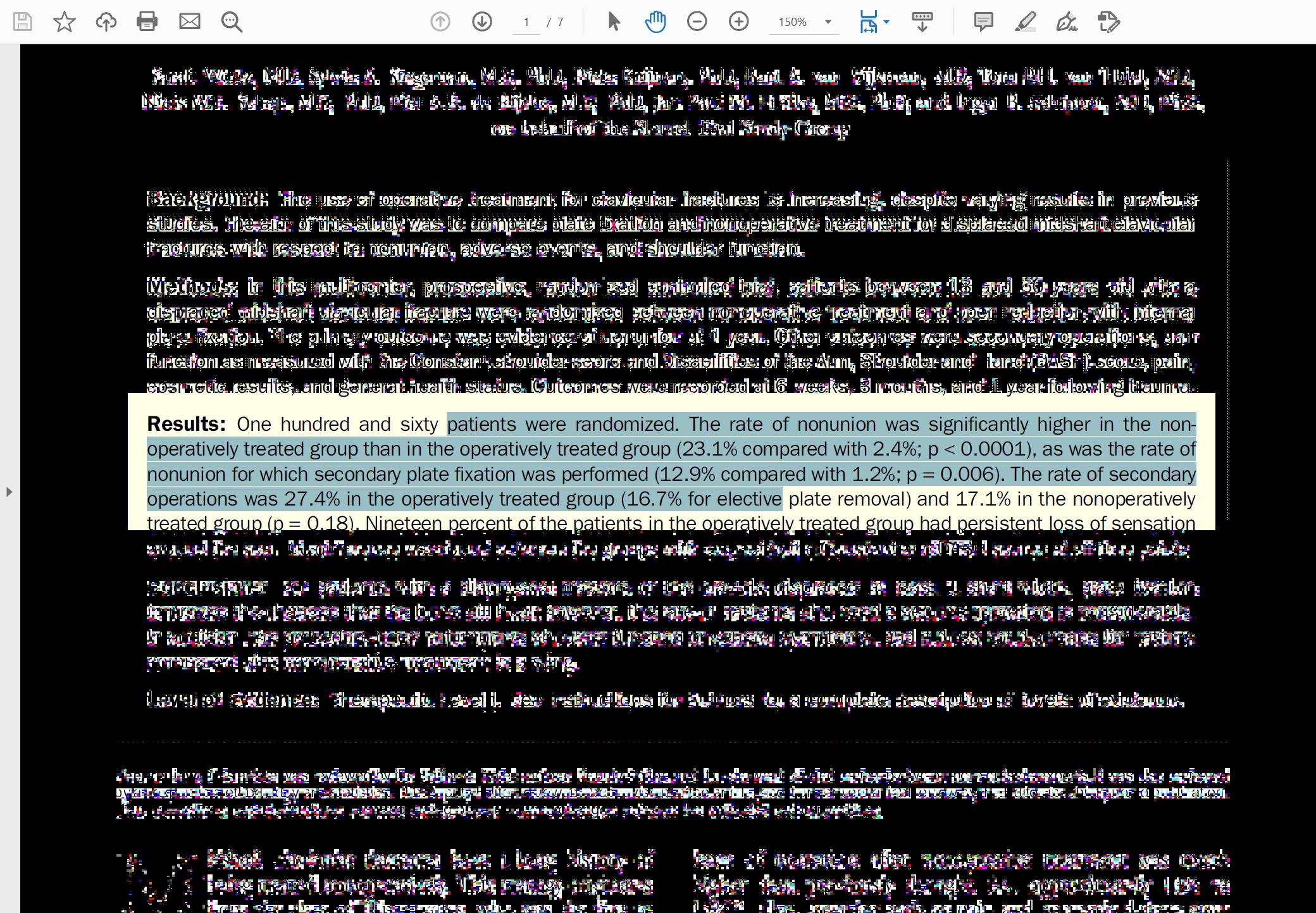Zoom out with the minus button

point(697,22)
